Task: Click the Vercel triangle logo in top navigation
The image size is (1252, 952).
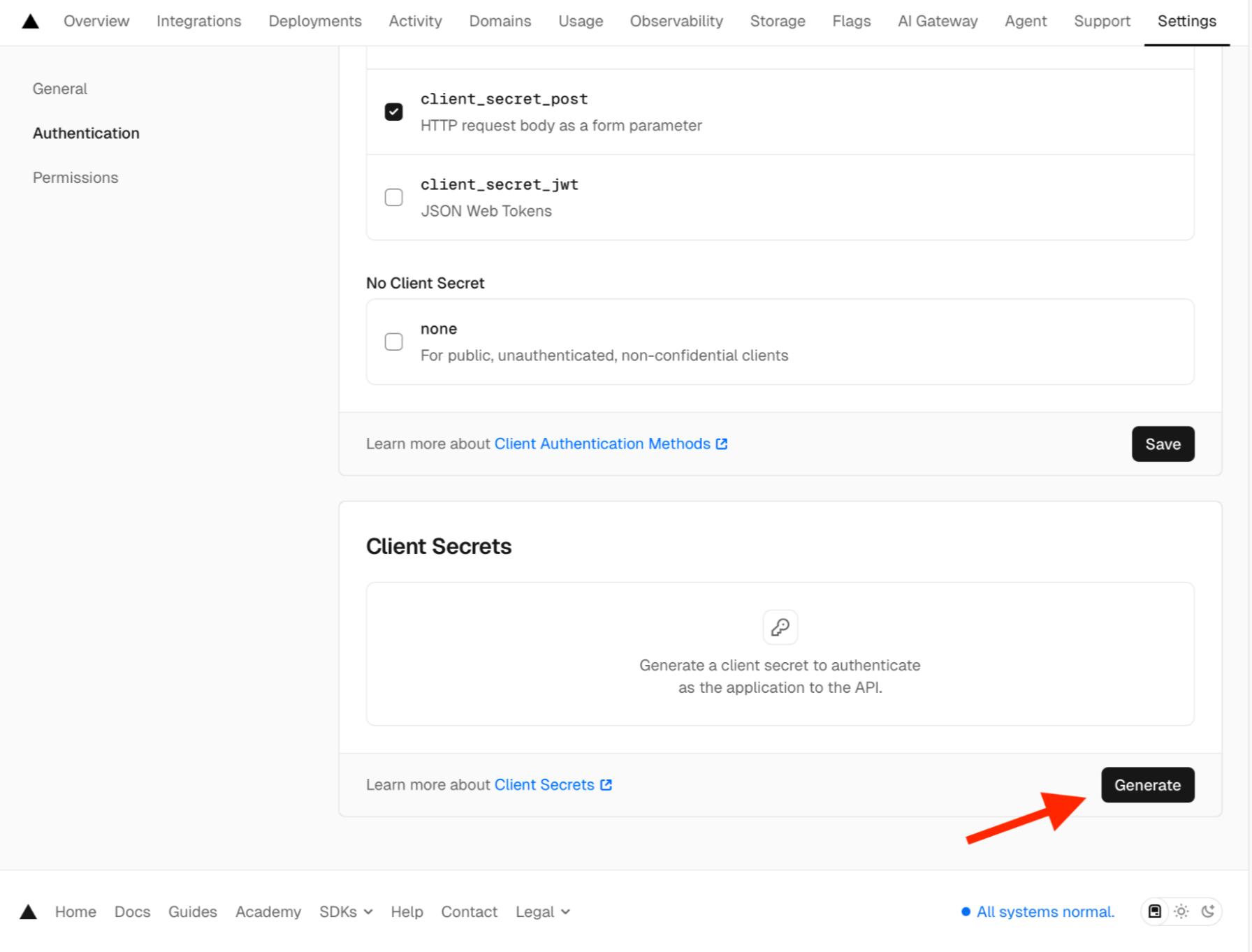Action: click(x=29, y=21)
